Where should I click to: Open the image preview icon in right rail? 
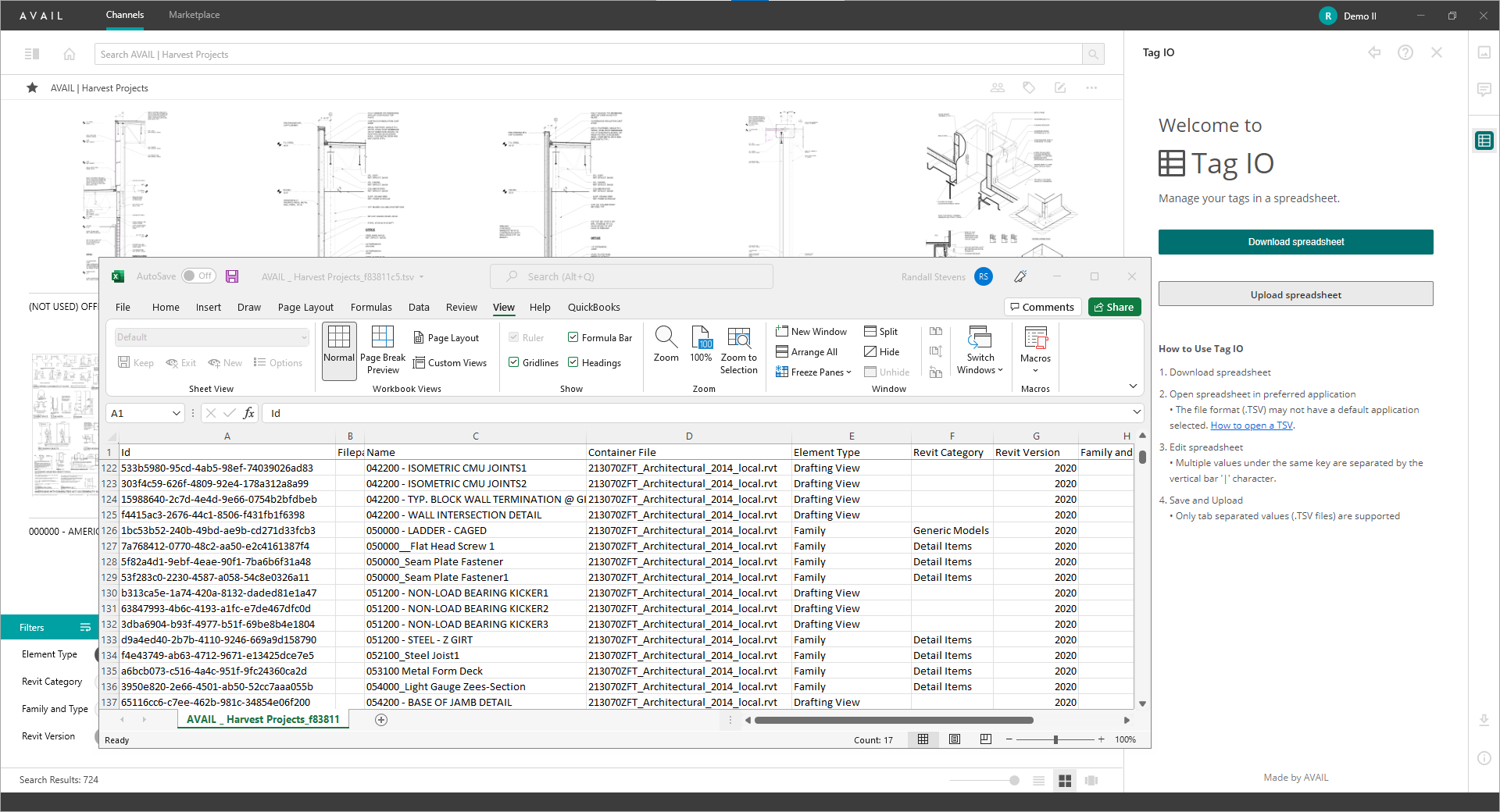coord(1484,52)
